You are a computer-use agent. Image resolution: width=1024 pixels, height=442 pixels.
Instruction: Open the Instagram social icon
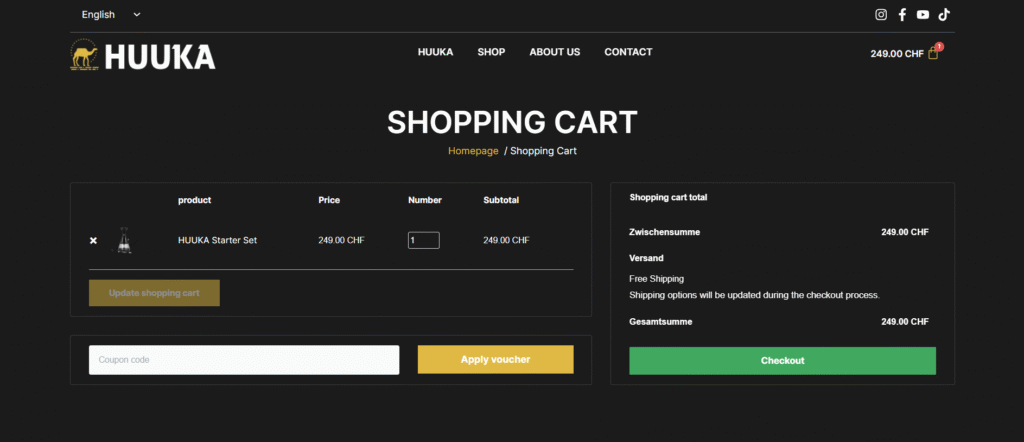point(881,14)
